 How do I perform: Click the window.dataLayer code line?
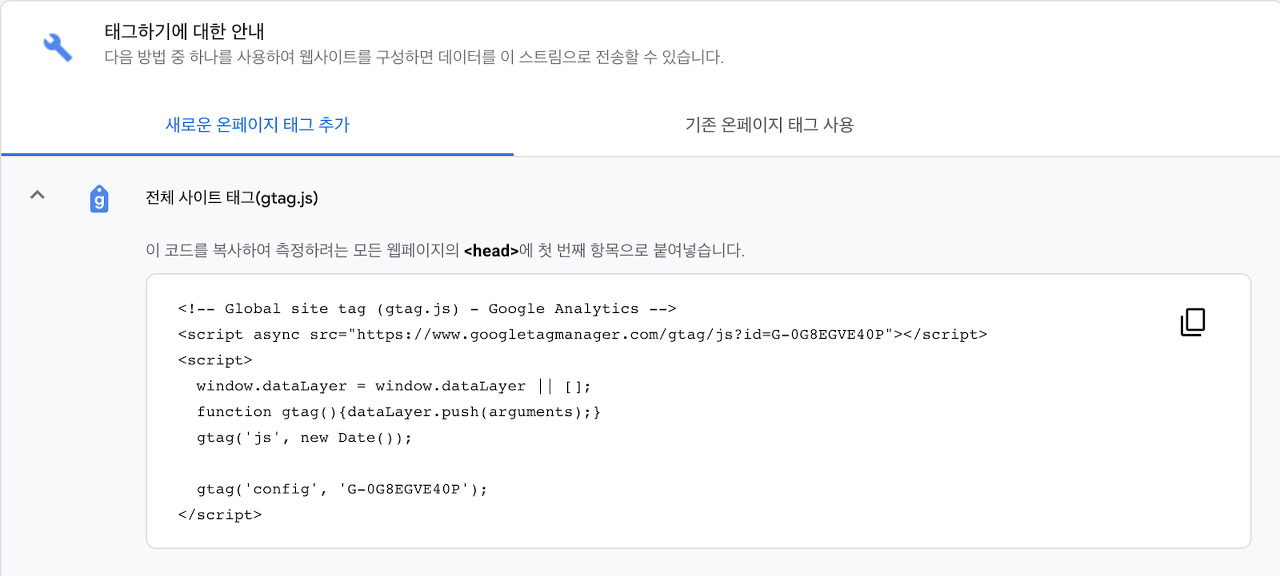pyautogui.click(x=386, y=386)
